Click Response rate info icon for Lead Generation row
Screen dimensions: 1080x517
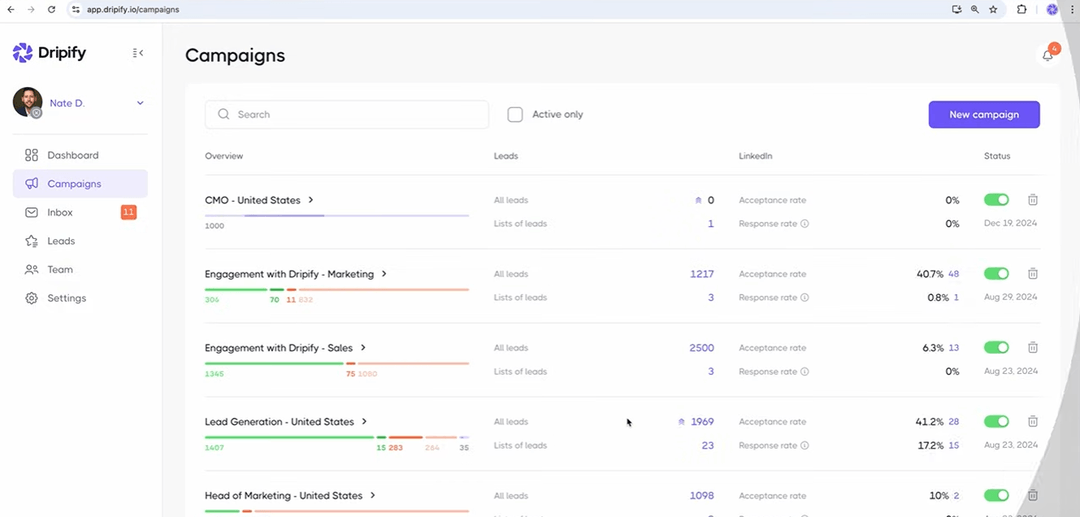804,445
